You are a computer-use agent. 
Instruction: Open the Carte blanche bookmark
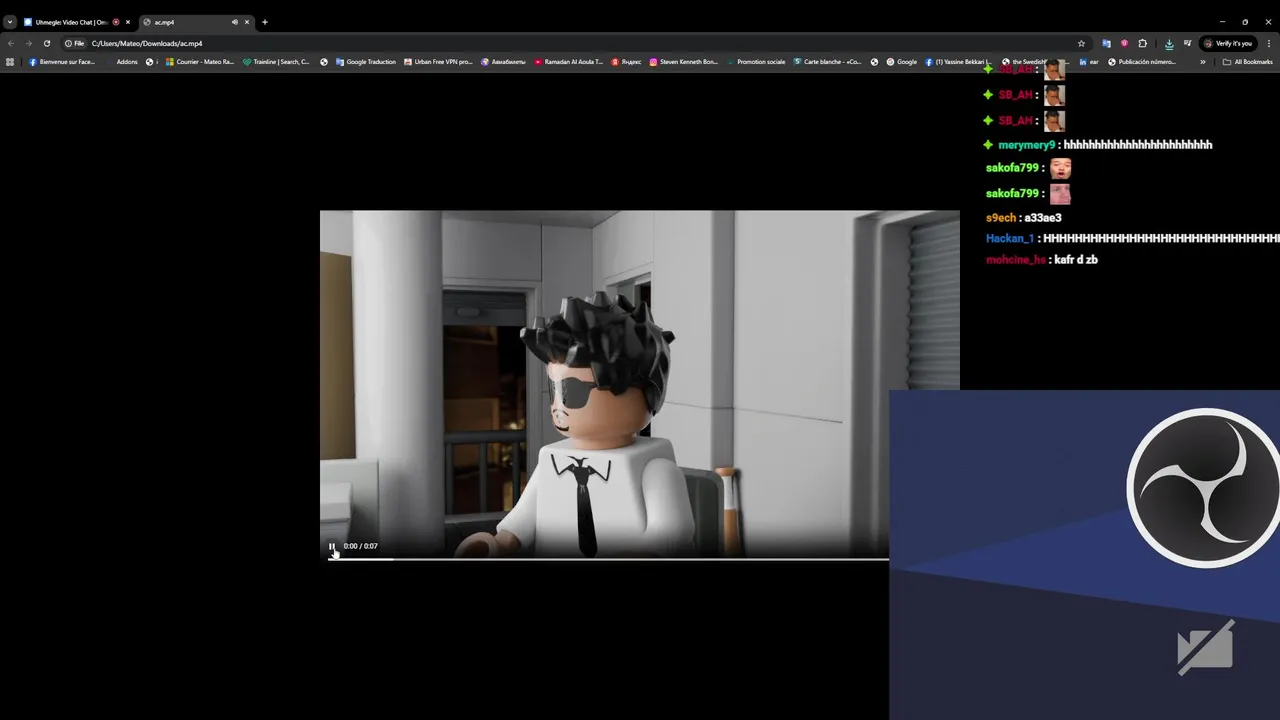(828, 62)
